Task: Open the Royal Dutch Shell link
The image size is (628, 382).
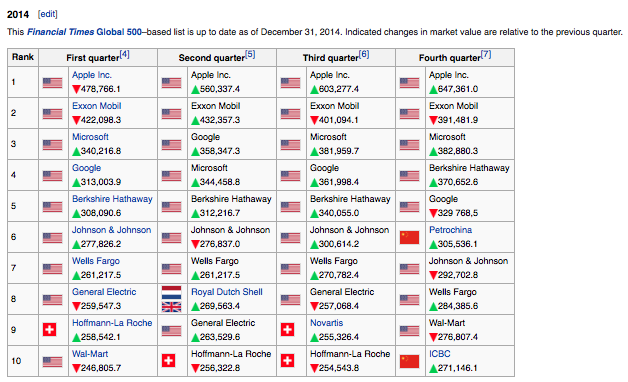Action: 227,292
